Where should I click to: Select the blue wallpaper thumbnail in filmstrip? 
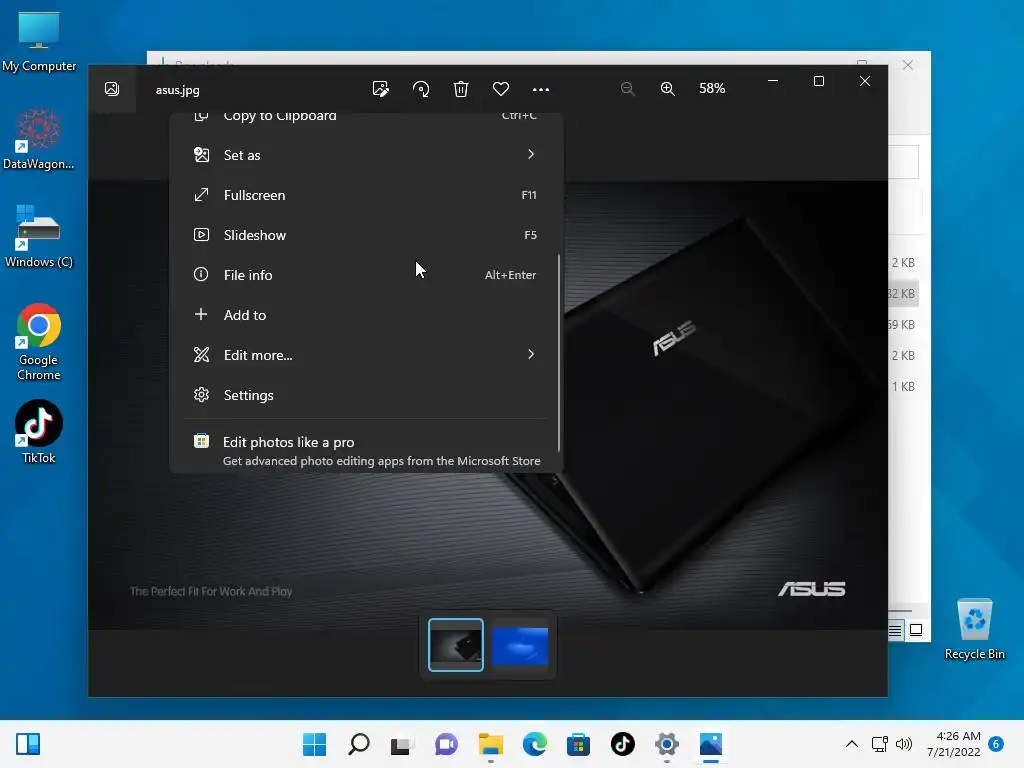pos(520,646)
